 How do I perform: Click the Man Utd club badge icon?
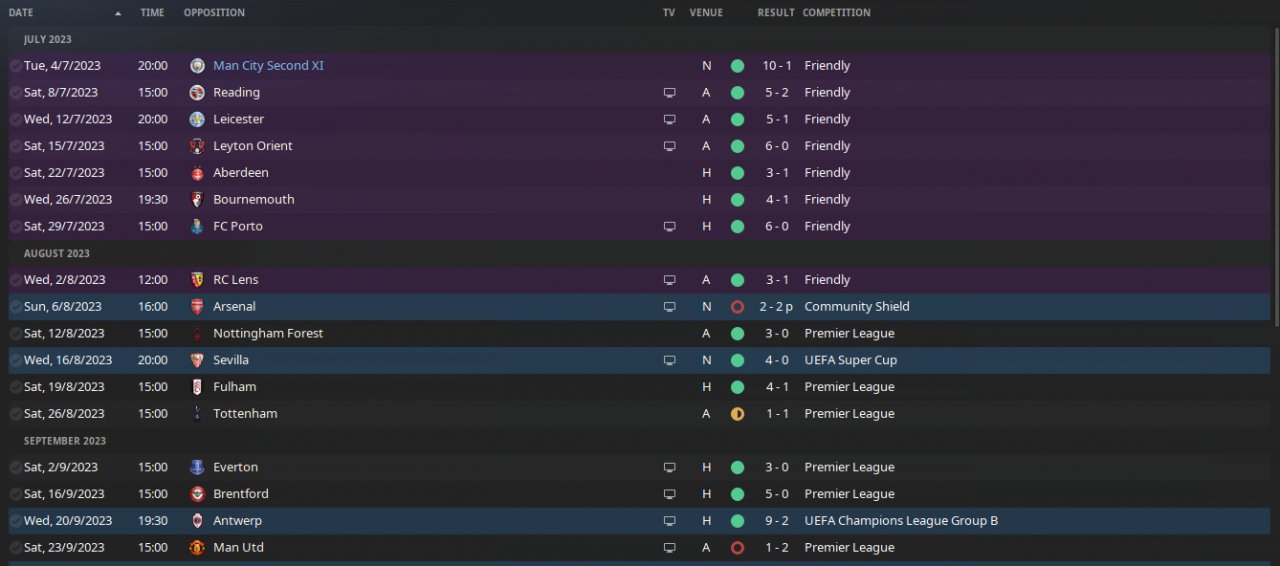click(x=197, y=548)
